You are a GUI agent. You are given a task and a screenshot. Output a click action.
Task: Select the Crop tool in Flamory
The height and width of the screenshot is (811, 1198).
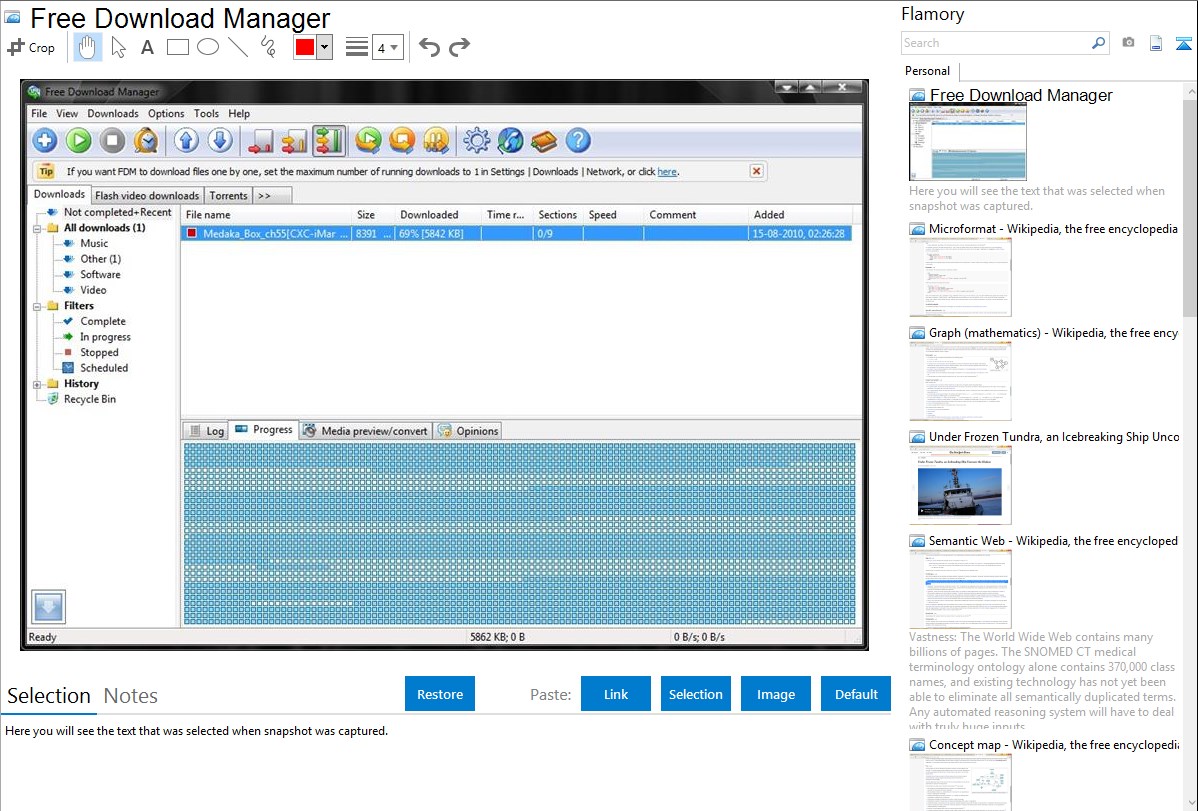(x=31, y=47)
